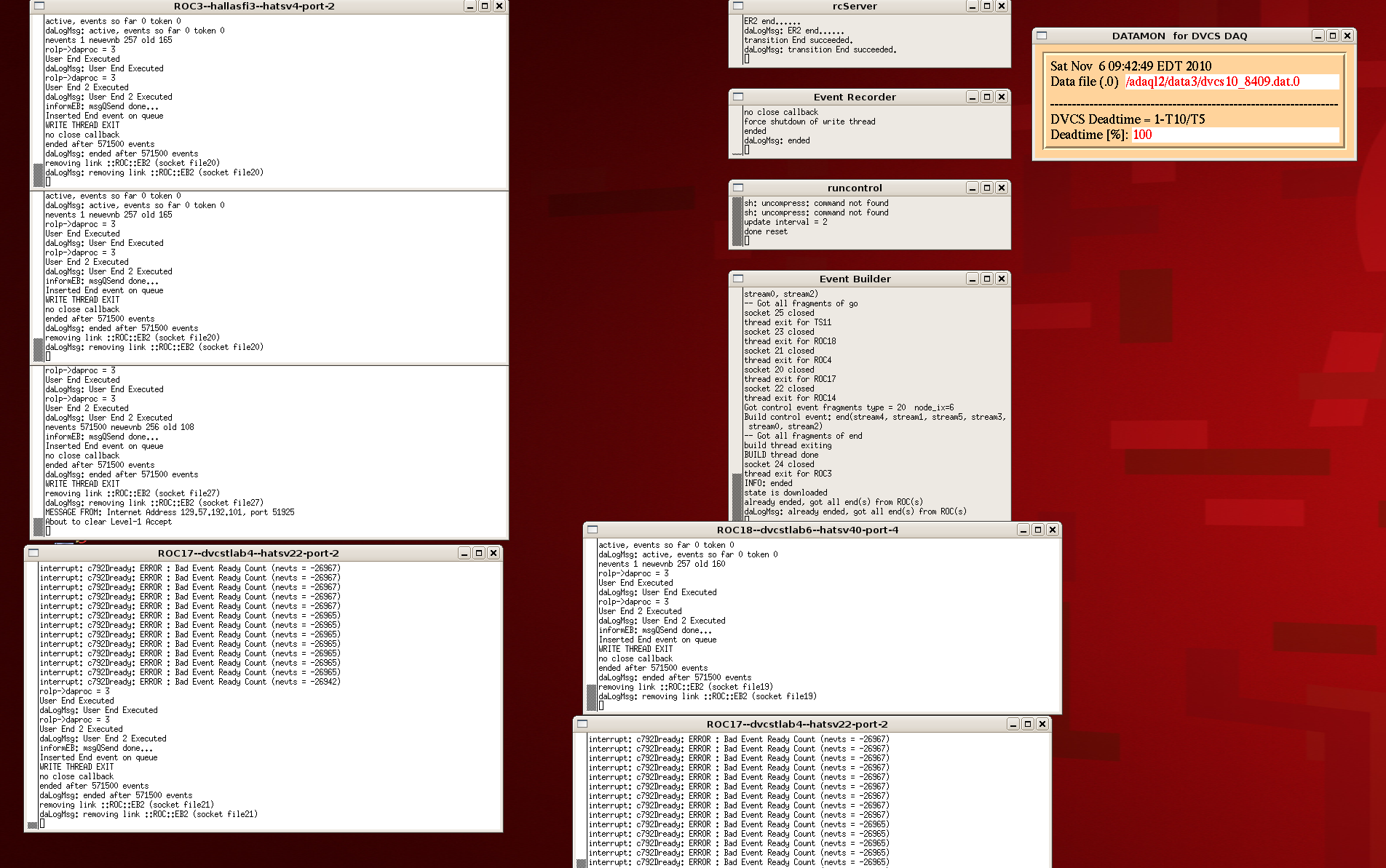Close the DATAMON for DVCS DAQ window
1386x868 pixels.
coord(1347,36)
